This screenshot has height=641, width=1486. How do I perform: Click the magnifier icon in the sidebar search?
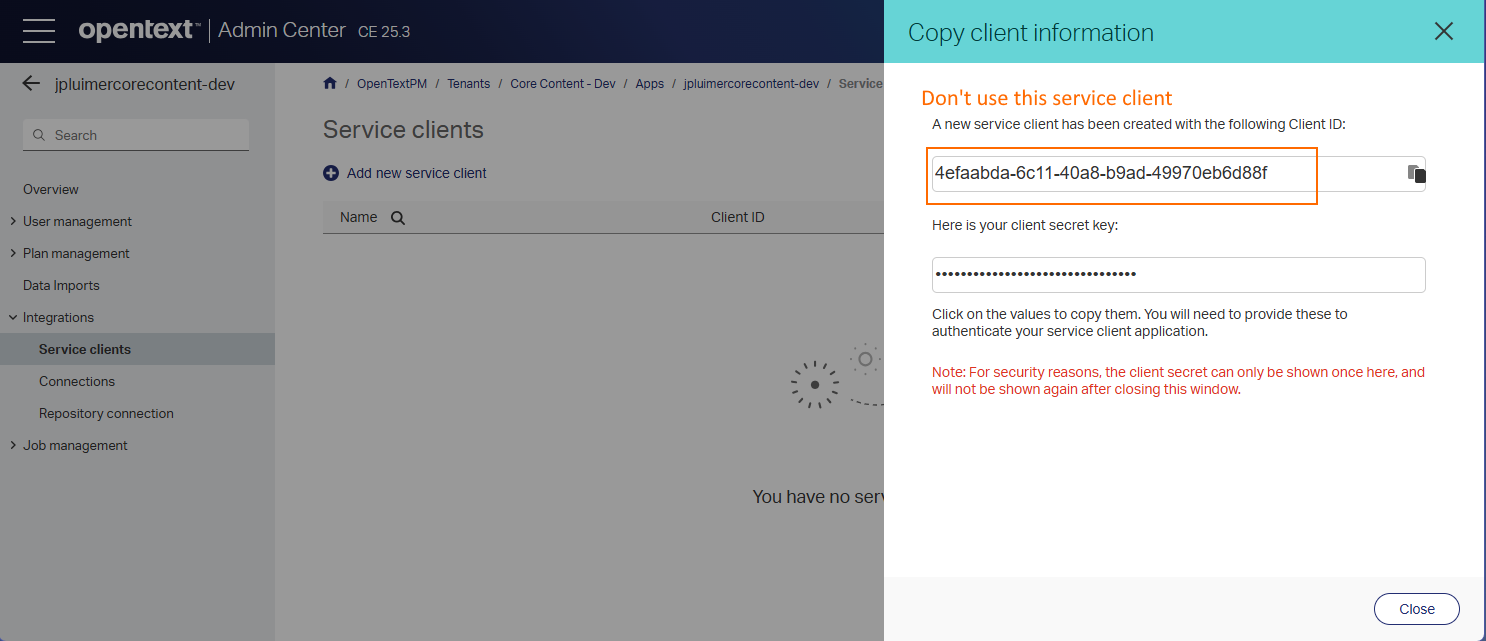(x=39, y=135)
